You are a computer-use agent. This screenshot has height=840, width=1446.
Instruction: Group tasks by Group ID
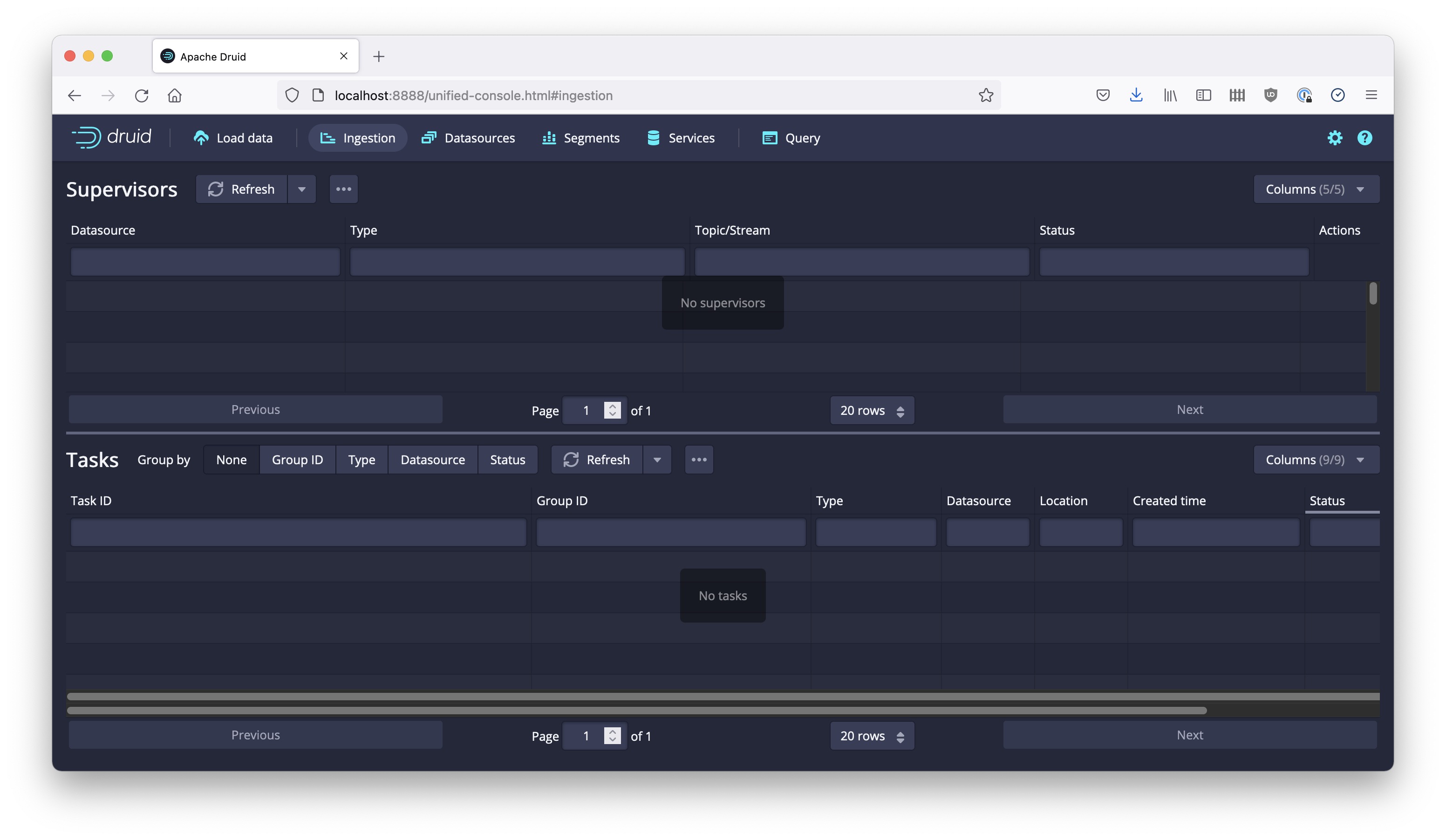(x=297, y=460)
